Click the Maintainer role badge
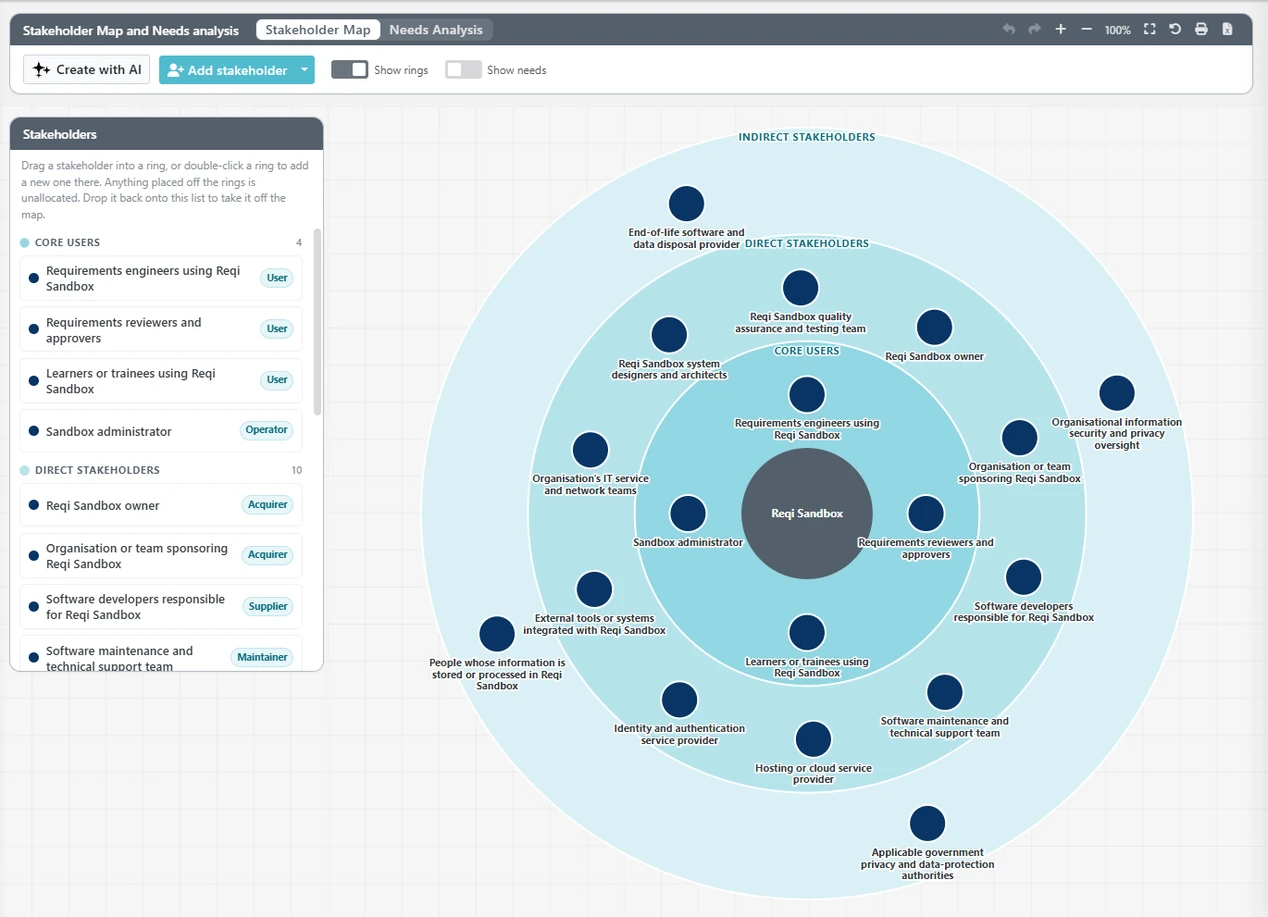 coord(262,657)
